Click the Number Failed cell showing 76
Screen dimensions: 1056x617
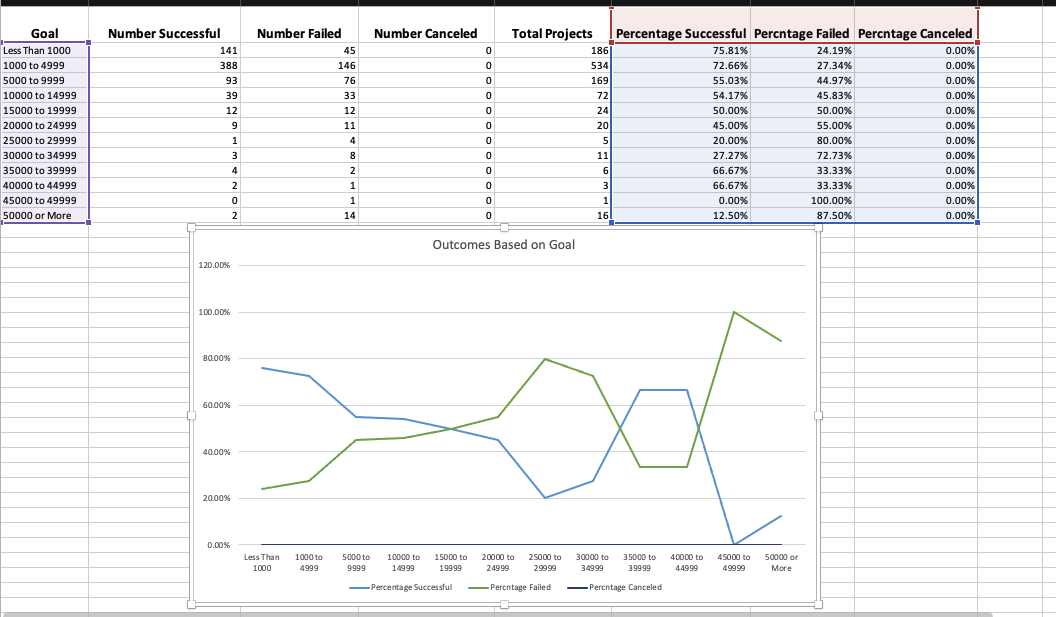299,80
